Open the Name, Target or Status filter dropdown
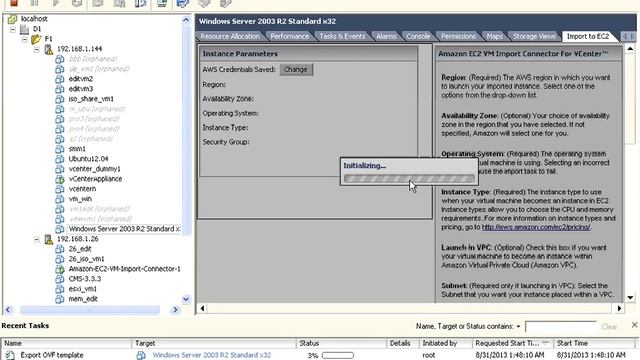Screen dimensions: 640x360 [518, 327]
